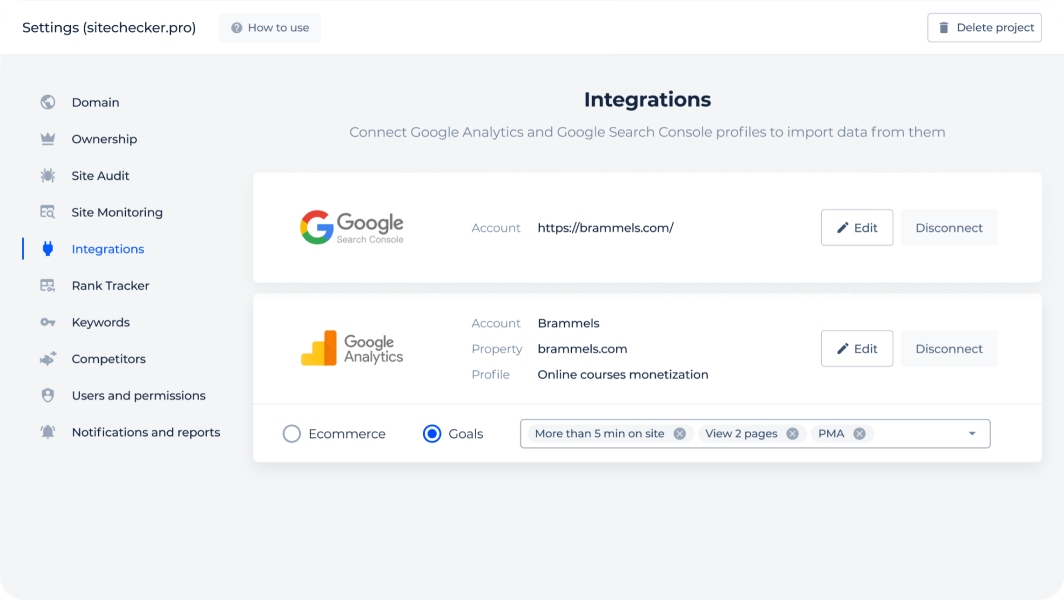Click the Integrations plug icon
The height and width of the screenshot is (600, 1064).
48,248
